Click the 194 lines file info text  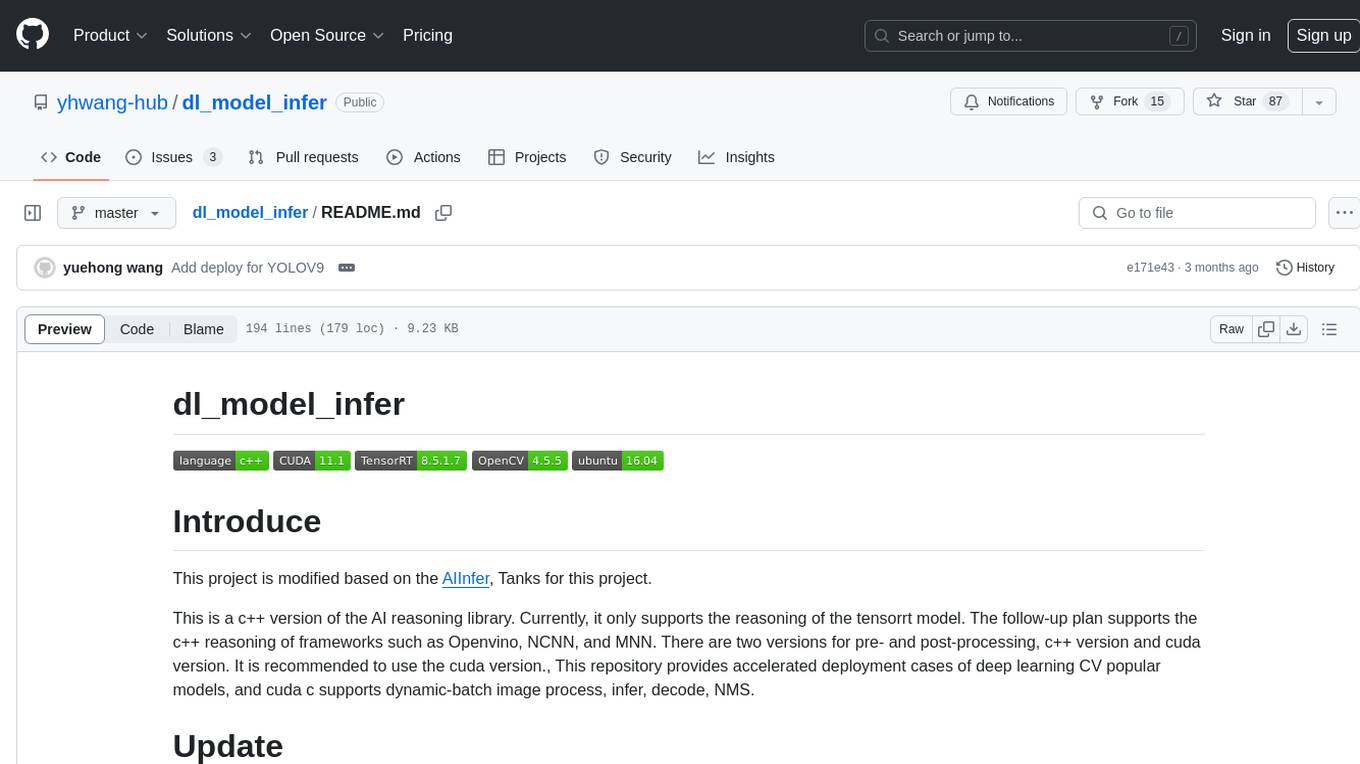(x=351, y=329)
